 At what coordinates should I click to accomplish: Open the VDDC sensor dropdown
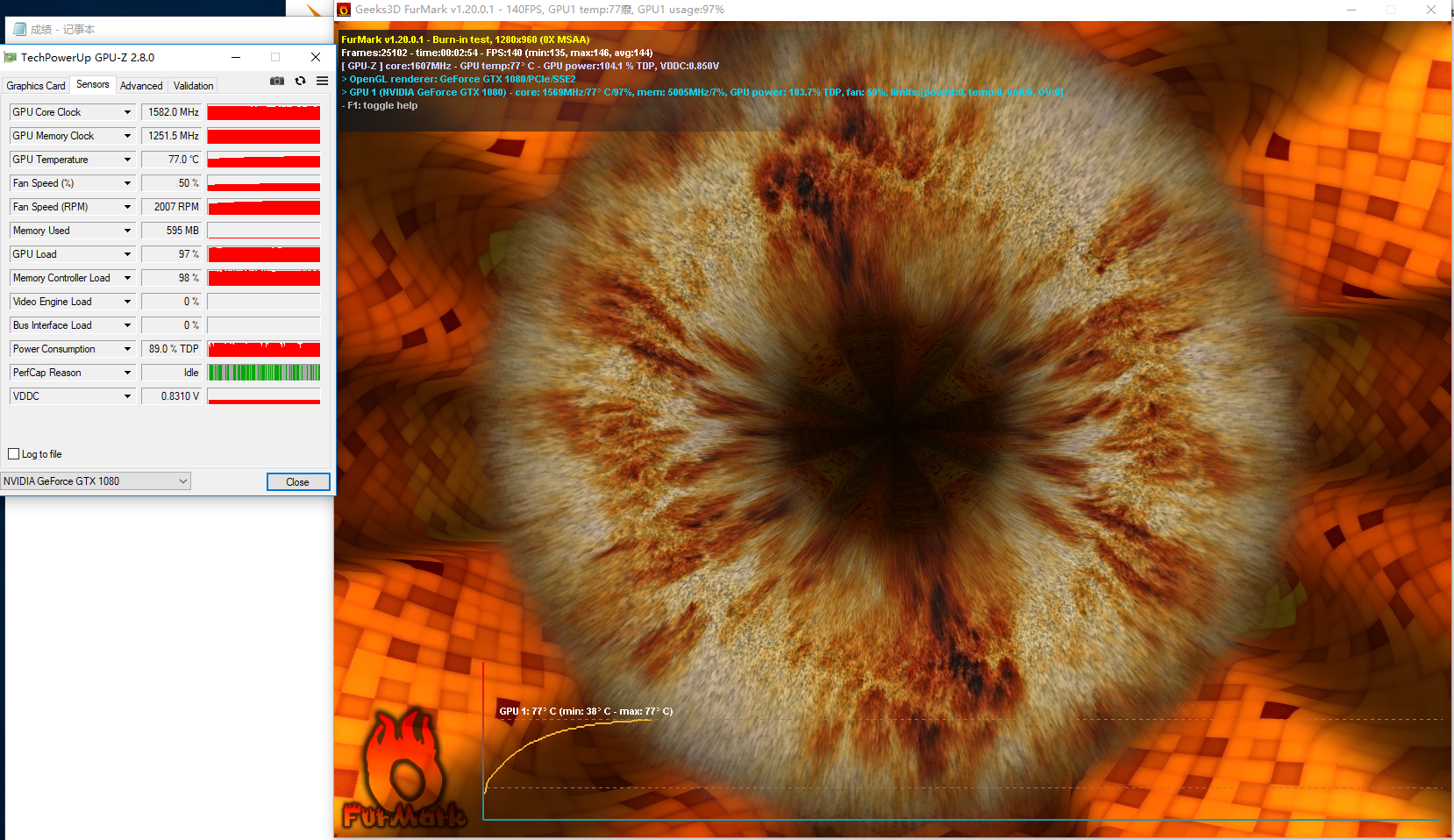coord(127,396)
